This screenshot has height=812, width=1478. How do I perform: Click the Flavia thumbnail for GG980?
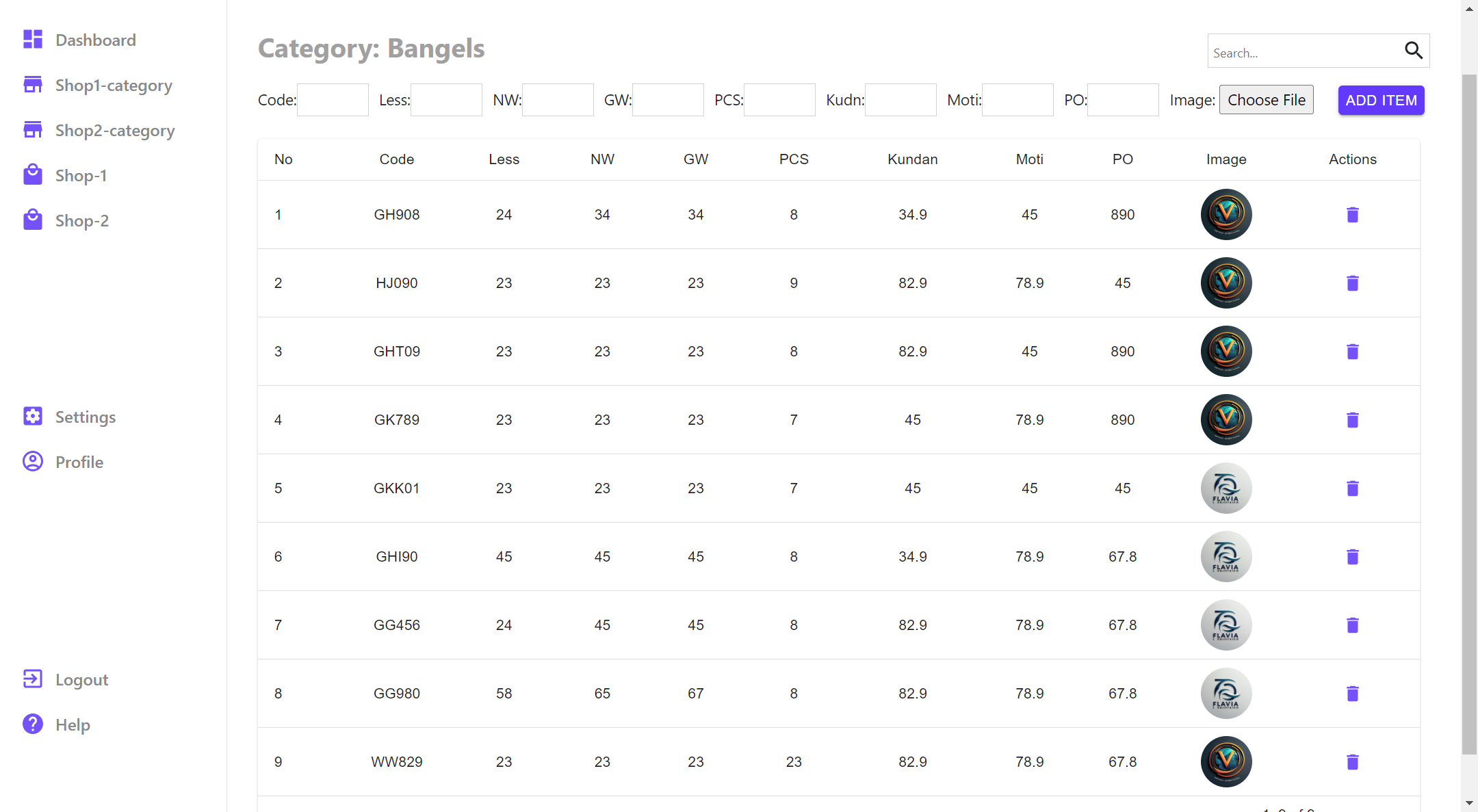coord(1226,694)
